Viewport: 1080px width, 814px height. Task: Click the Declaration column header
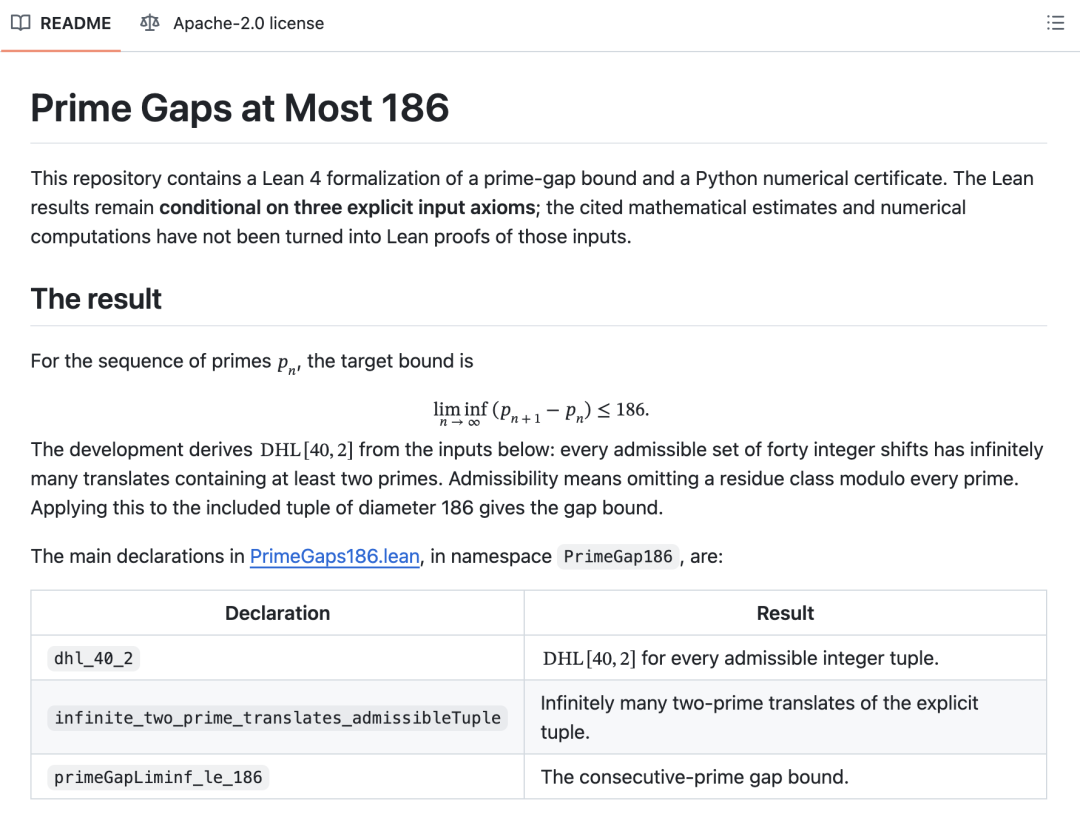click(278, 613)
